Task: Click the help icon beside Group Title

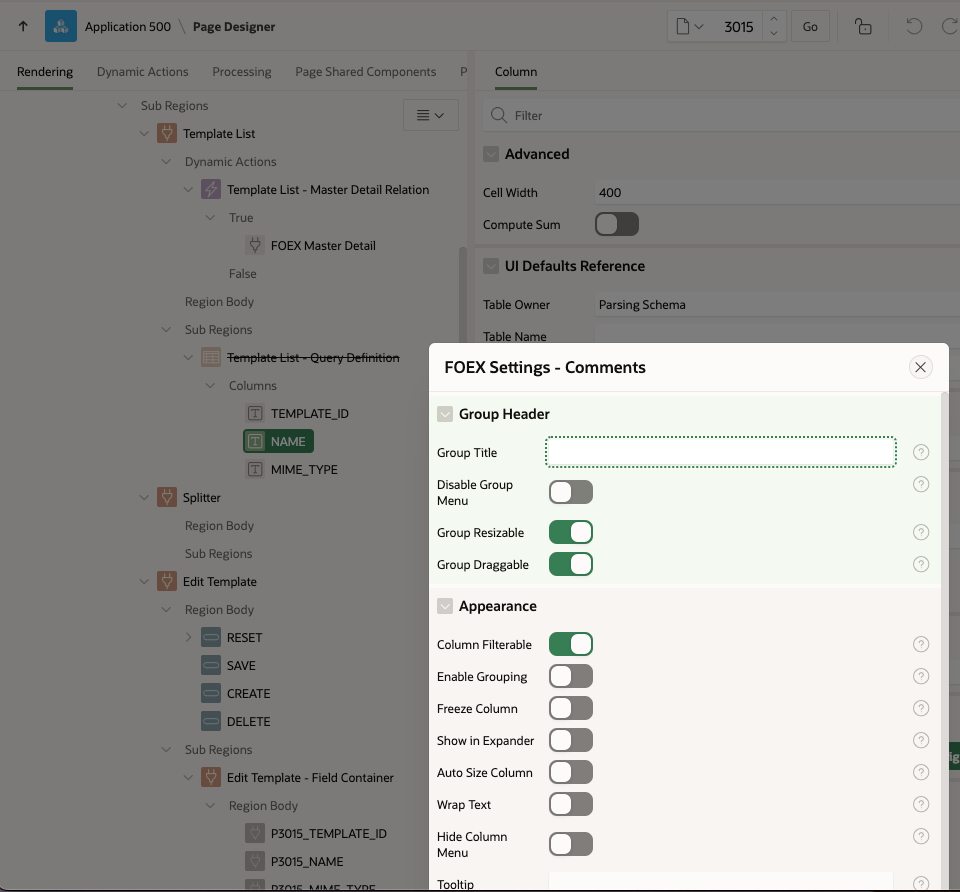Action: [921, 452]
